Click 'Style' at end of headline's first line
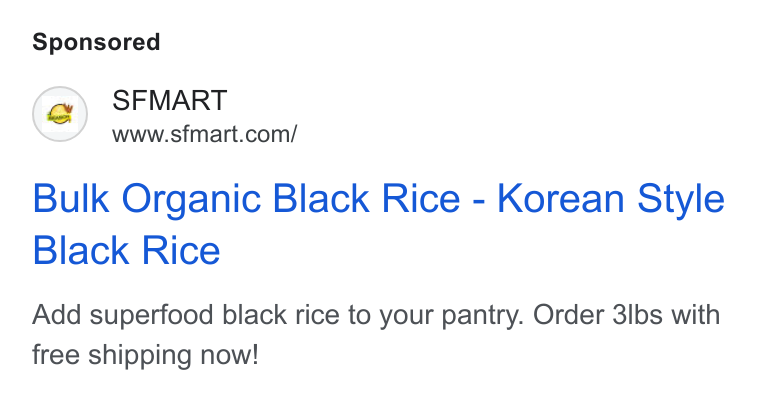Viewport: 760px width, 398px height. (x=681, y=200)
